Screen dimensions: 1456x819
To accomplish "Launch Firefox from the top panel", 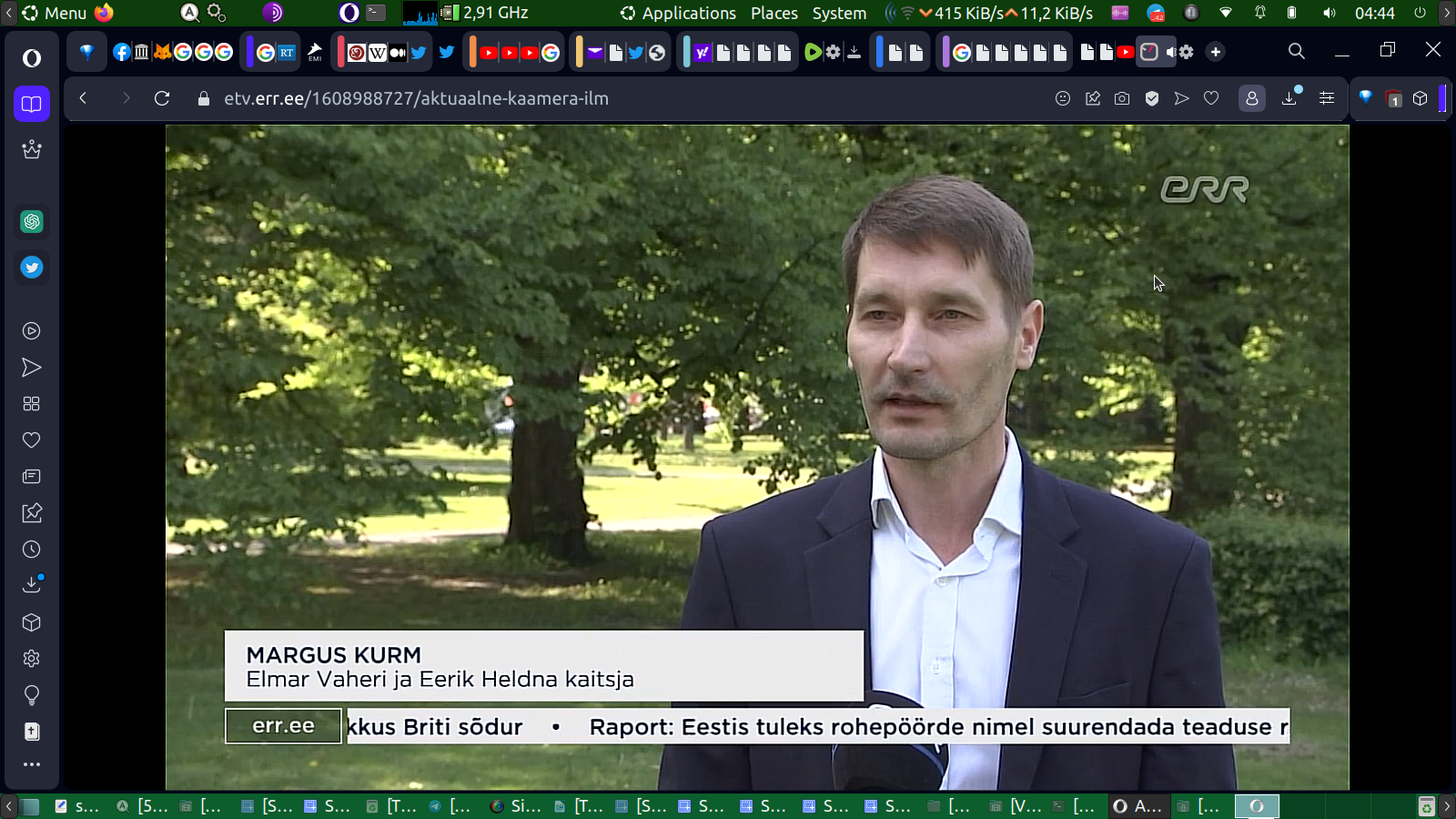I will [104, 13].
